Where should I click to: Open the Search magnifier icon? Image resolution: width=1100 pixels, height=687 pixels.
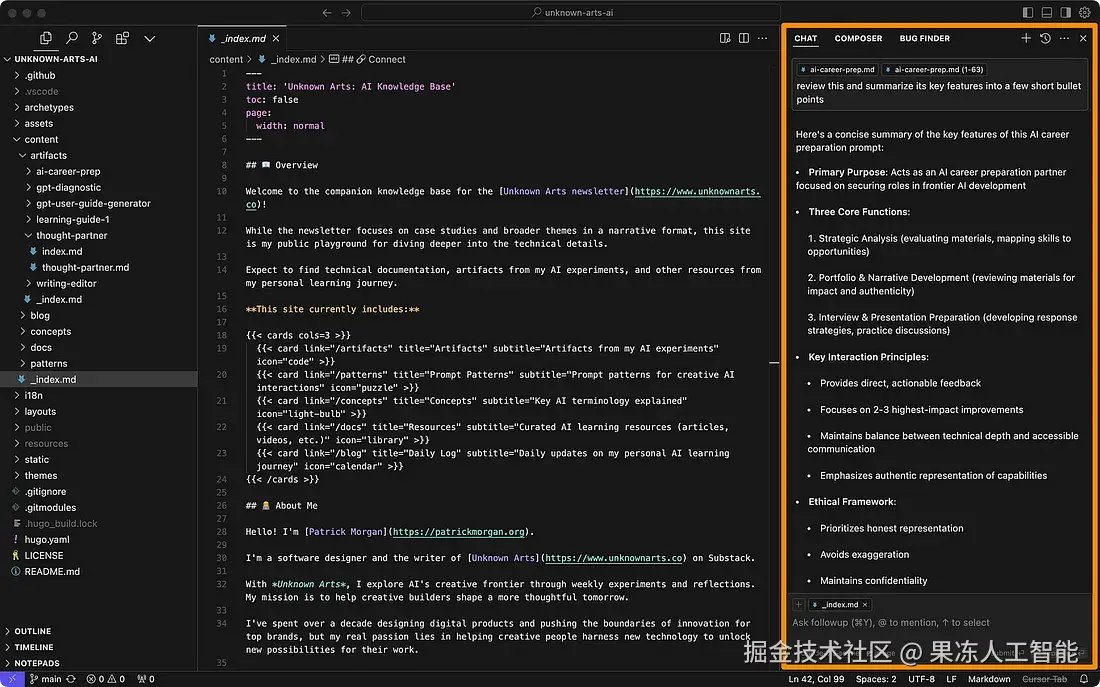pos(72,38)
